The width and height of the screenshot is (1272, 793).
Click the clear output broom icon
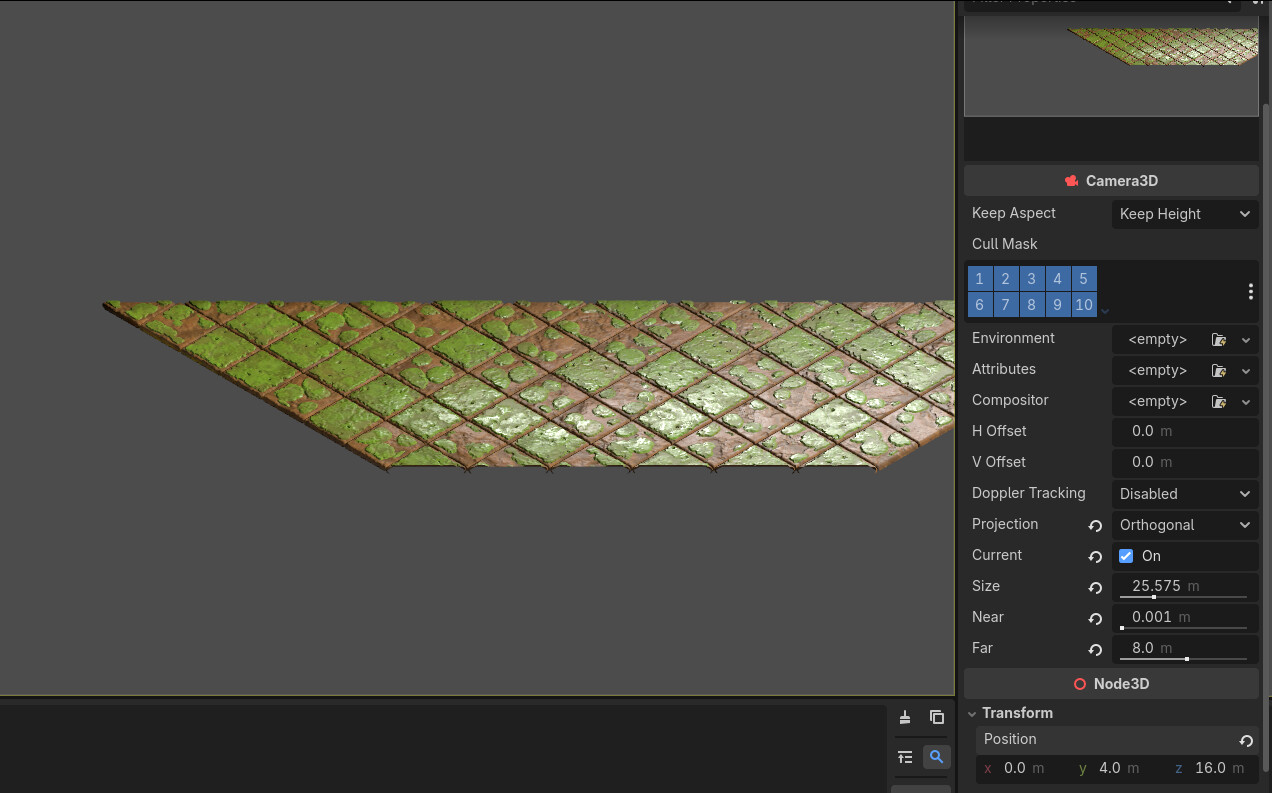[x=905, y=717]
